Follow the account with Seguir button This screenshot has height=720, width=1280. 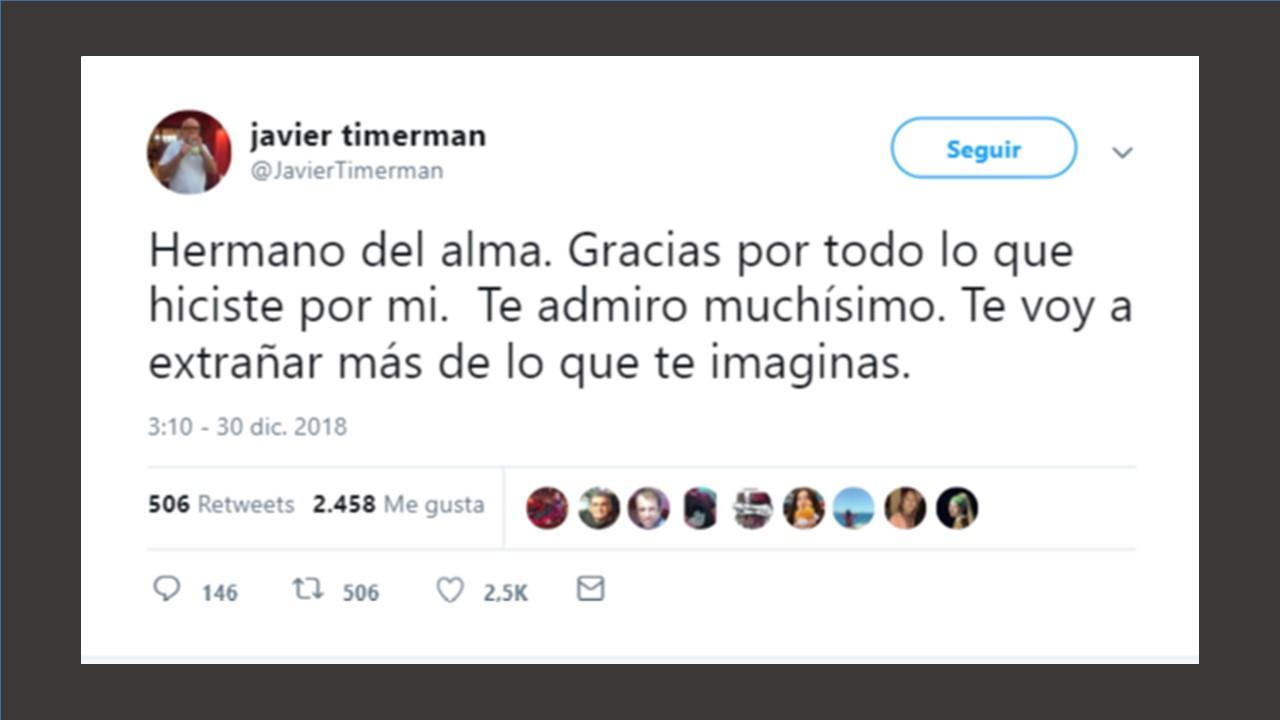coord(984,149)
